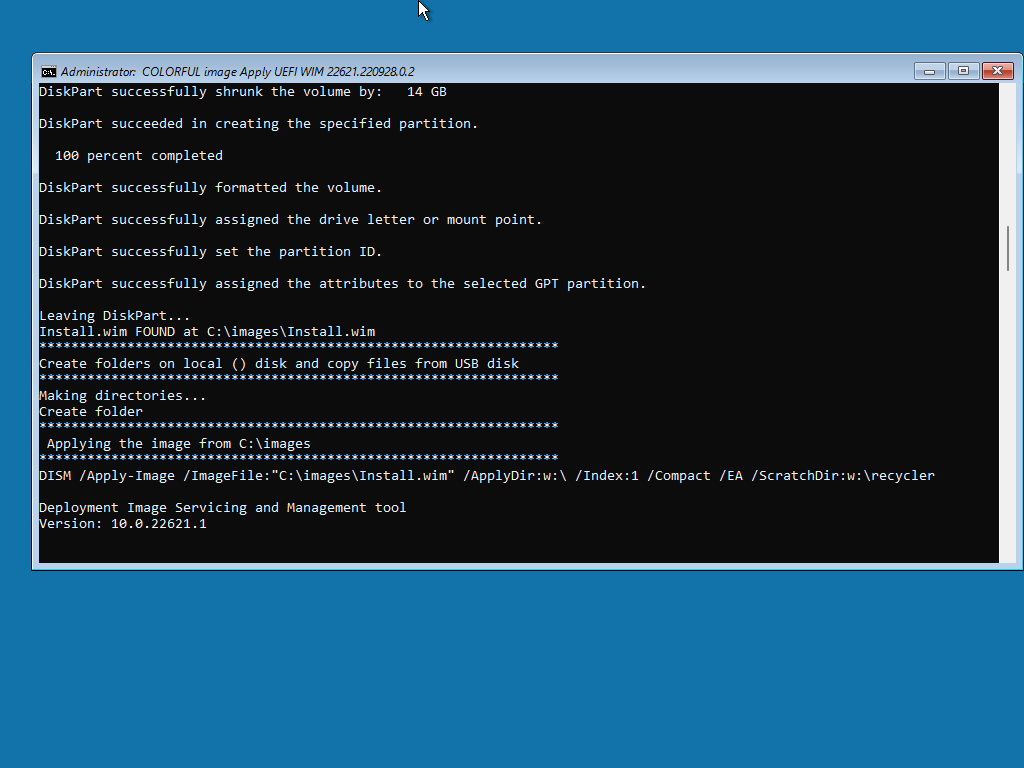This screenshot has height=768, width=1024.
Task: Click 'DiskPart successfully shrunk the volume by' line
Action: tap(243, 92)
